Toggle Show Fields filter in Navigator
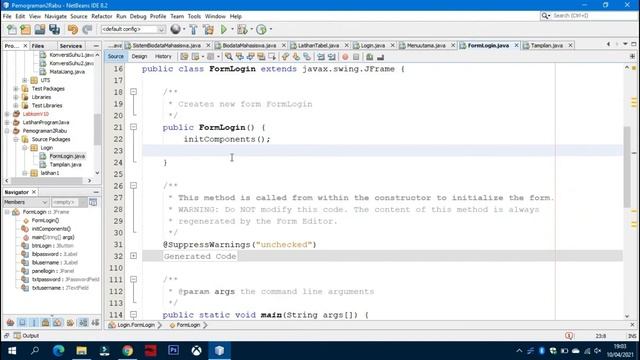 22,322
